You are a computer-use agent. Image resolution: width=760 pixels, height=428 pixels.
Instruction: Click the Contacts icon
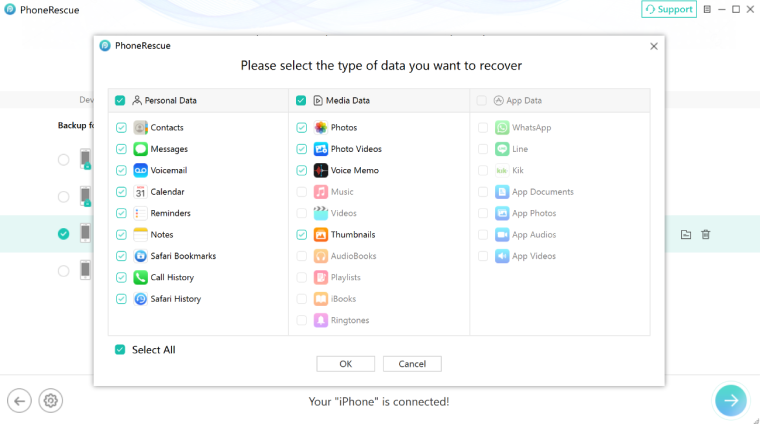pos(141,128)
